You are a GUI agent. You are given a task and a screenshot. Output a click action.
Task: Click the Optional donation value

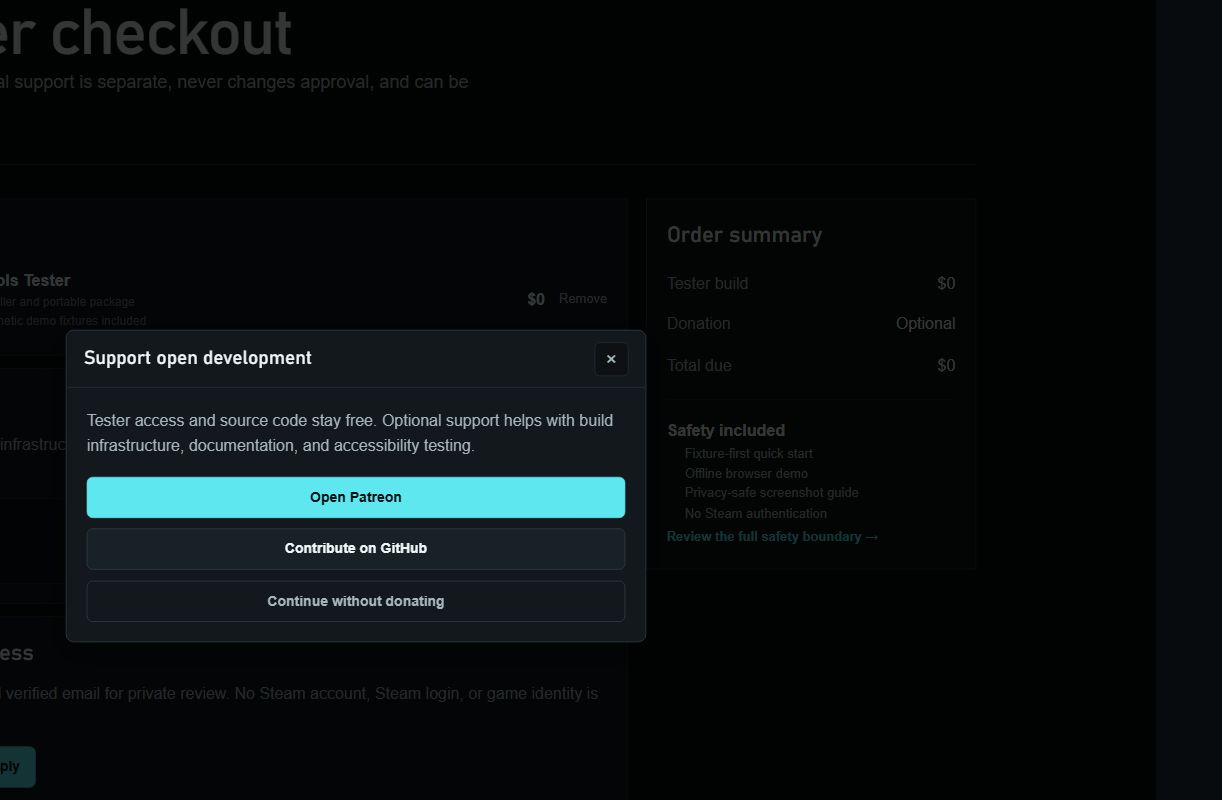925,324
